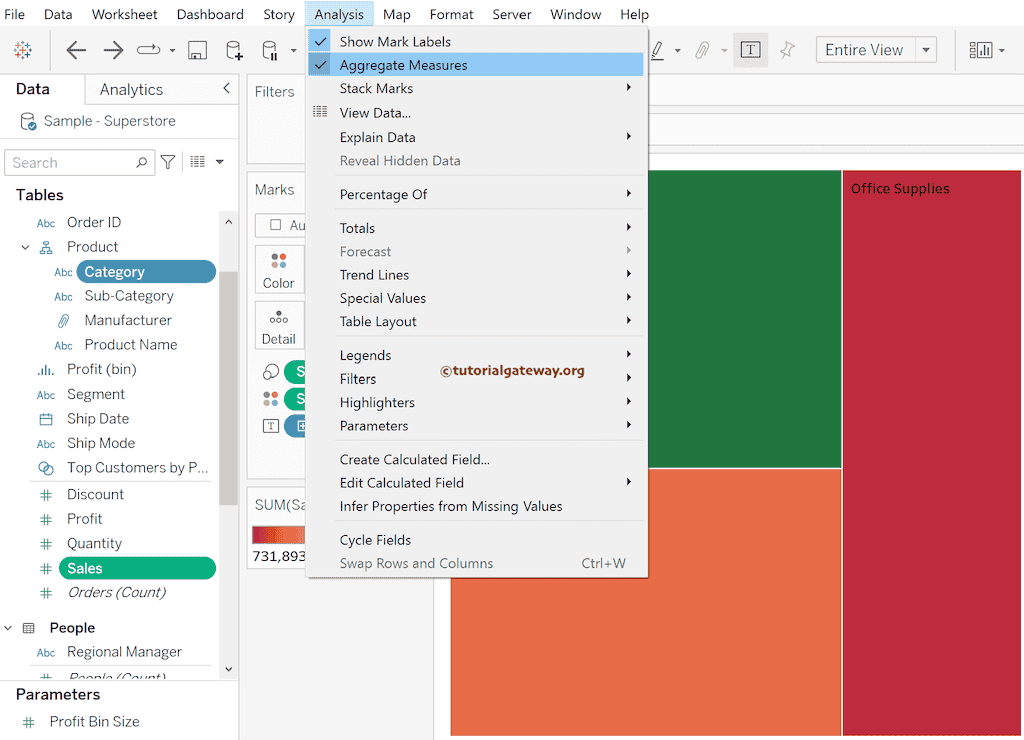The width and height of the screenshot is (1024, 740).
Task: Switch to the Analytics tab
Action: pos(131,89)
